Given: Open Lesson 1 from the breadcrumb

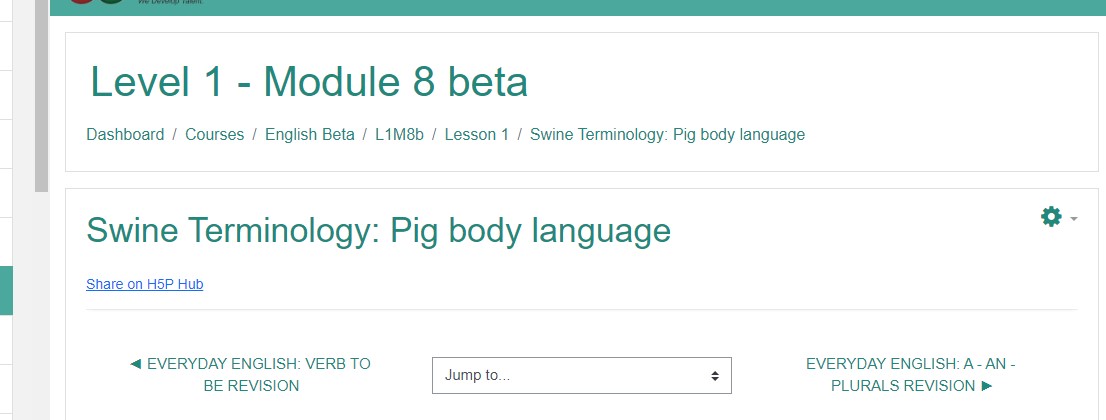Looking at the screenshot, I should (476, 134).
